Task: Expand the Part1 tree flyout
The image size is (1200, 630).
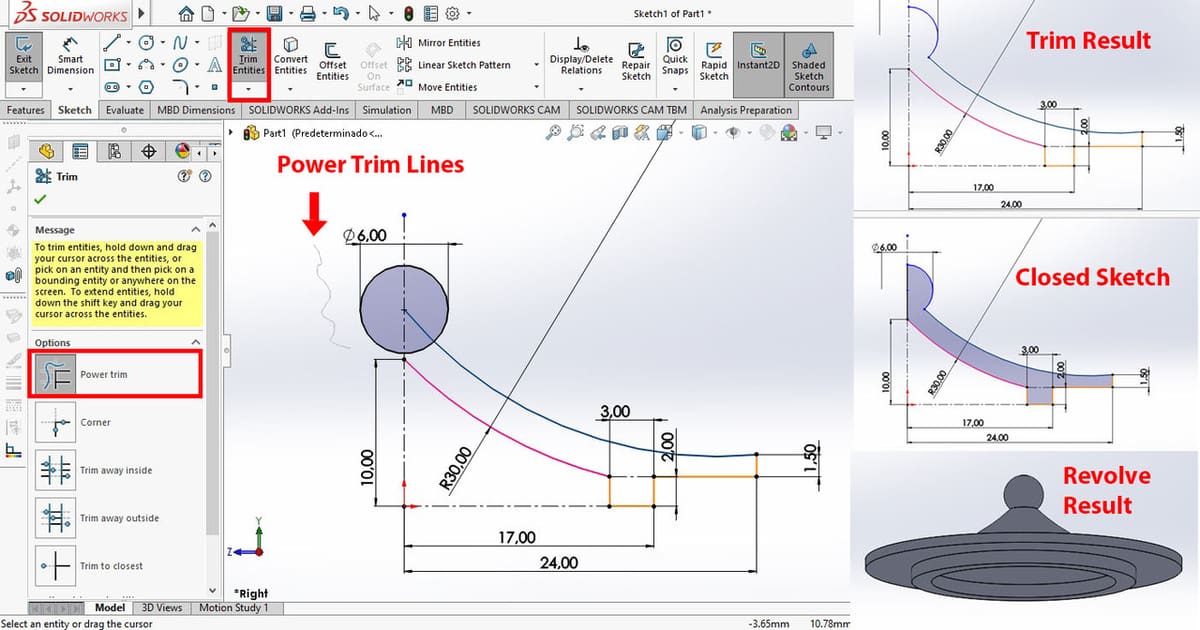Action: tap(233, 132)
